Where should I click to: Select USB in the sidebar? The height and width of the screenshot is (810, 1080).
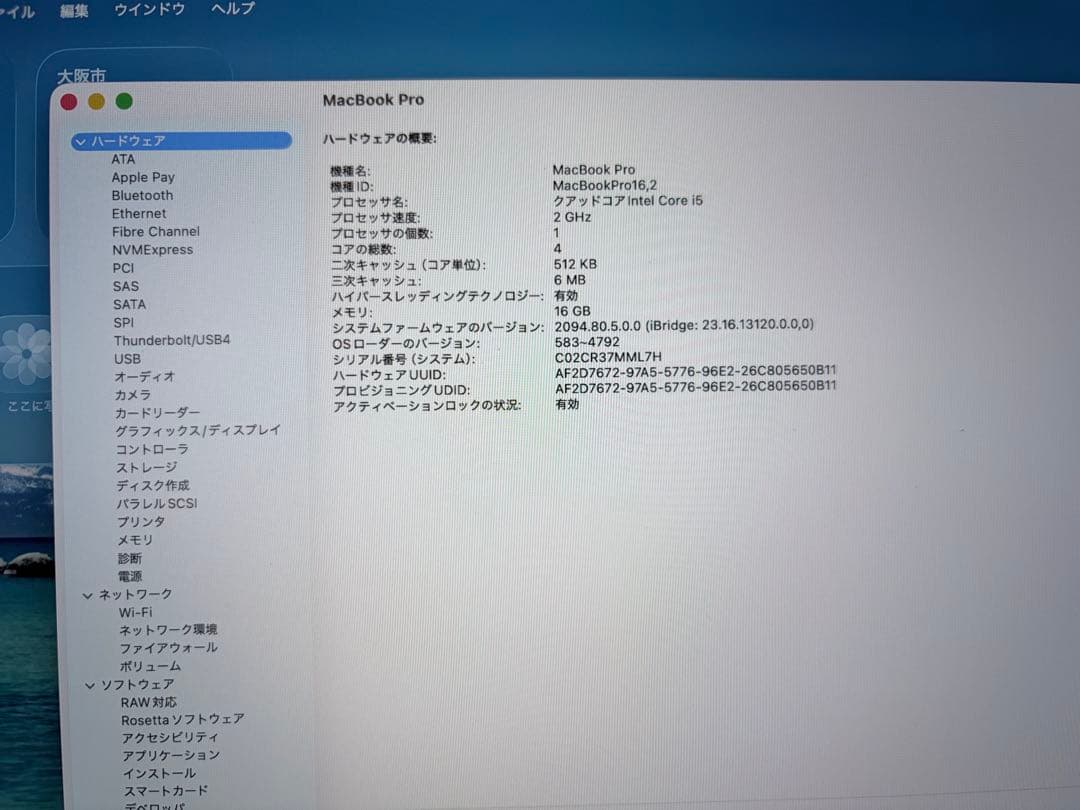(x=127, y=359)
